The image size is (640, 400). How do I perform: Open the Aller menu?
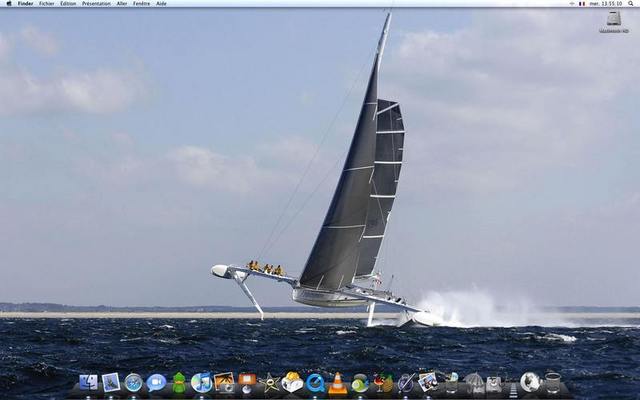(122, 4)
